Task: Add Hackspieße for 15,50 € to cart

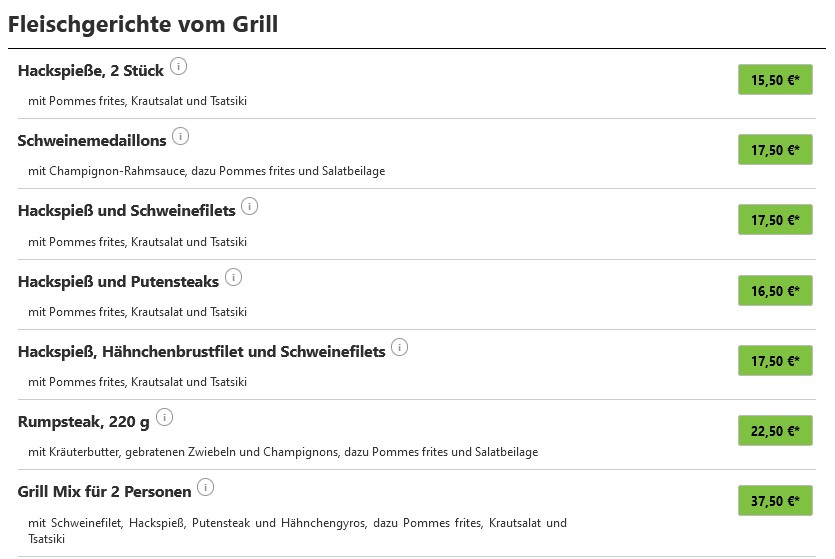Action: pyautogui.click(x=775, y=80)
